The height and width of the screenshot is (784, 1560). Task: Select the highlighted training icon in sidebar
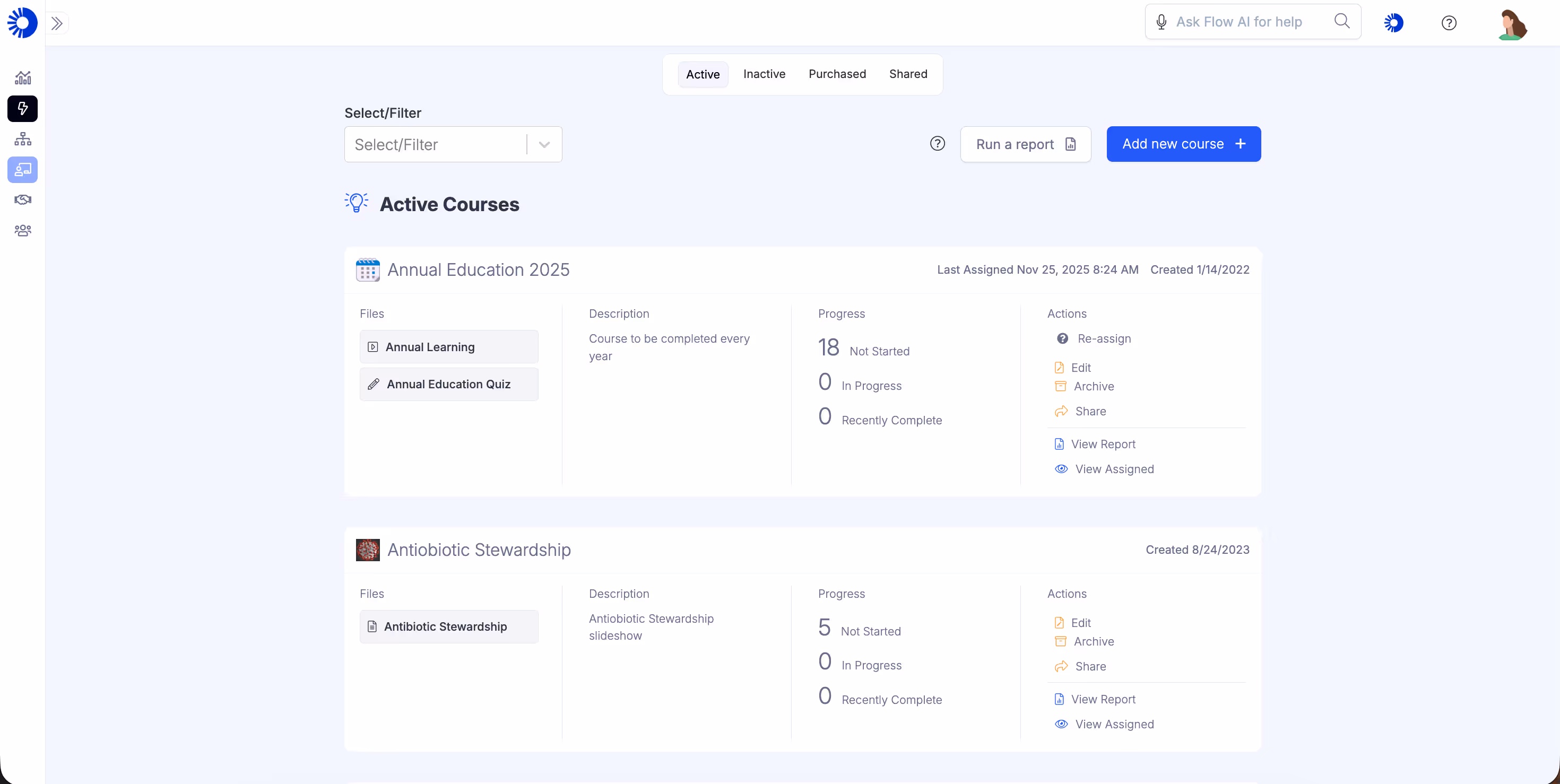pos(22,170)
